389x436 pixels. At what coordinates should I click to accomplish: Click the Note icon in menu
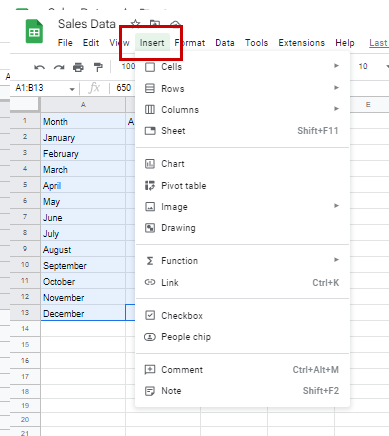[150, 391]
